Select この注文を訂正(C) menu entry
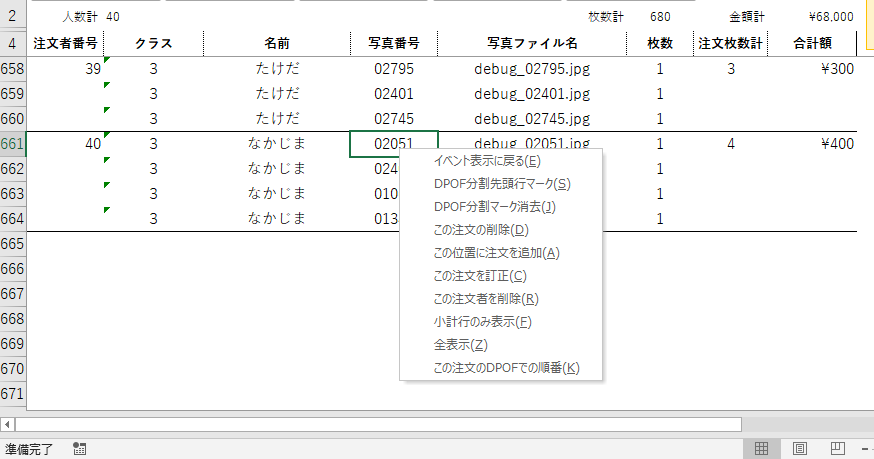This screenshot has width=874, height=459. click(501, 276)
